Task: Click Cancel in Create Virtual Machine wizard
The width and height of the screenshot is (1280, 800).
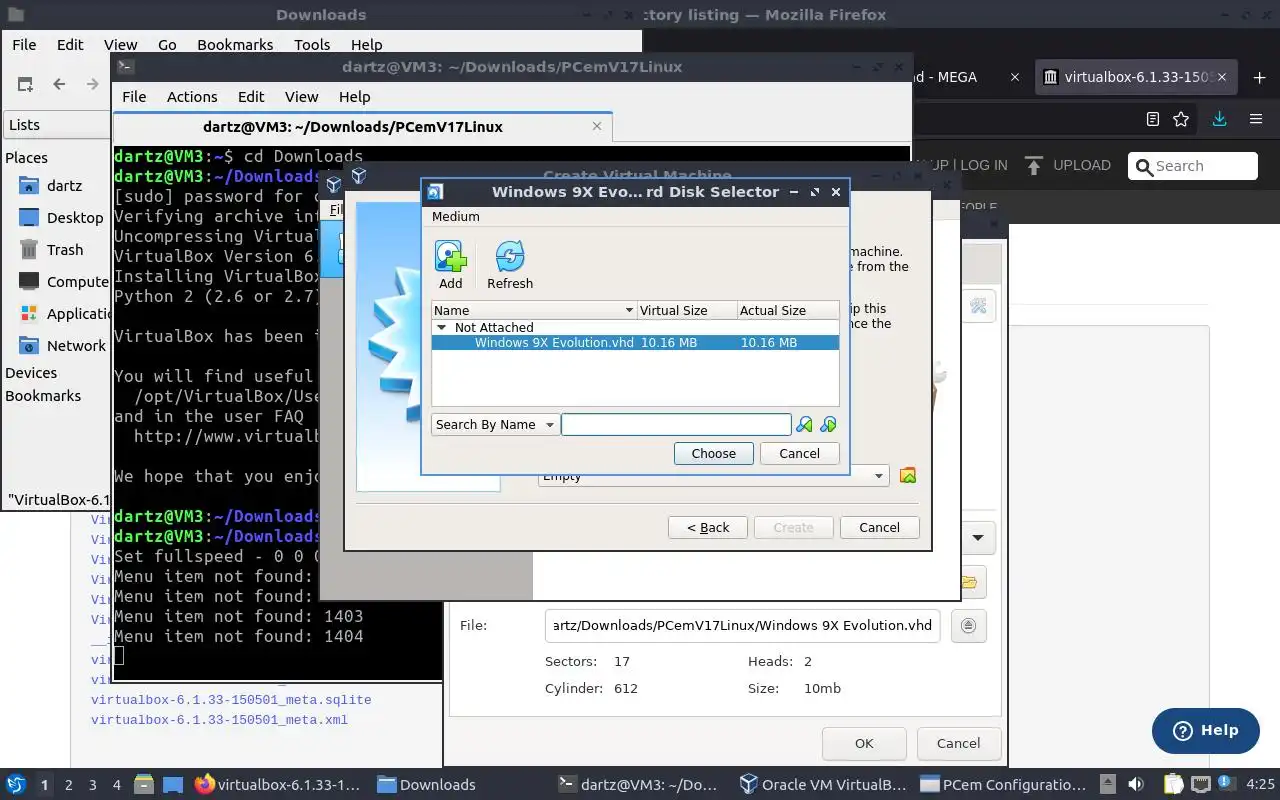Action: tap(879, 528)
